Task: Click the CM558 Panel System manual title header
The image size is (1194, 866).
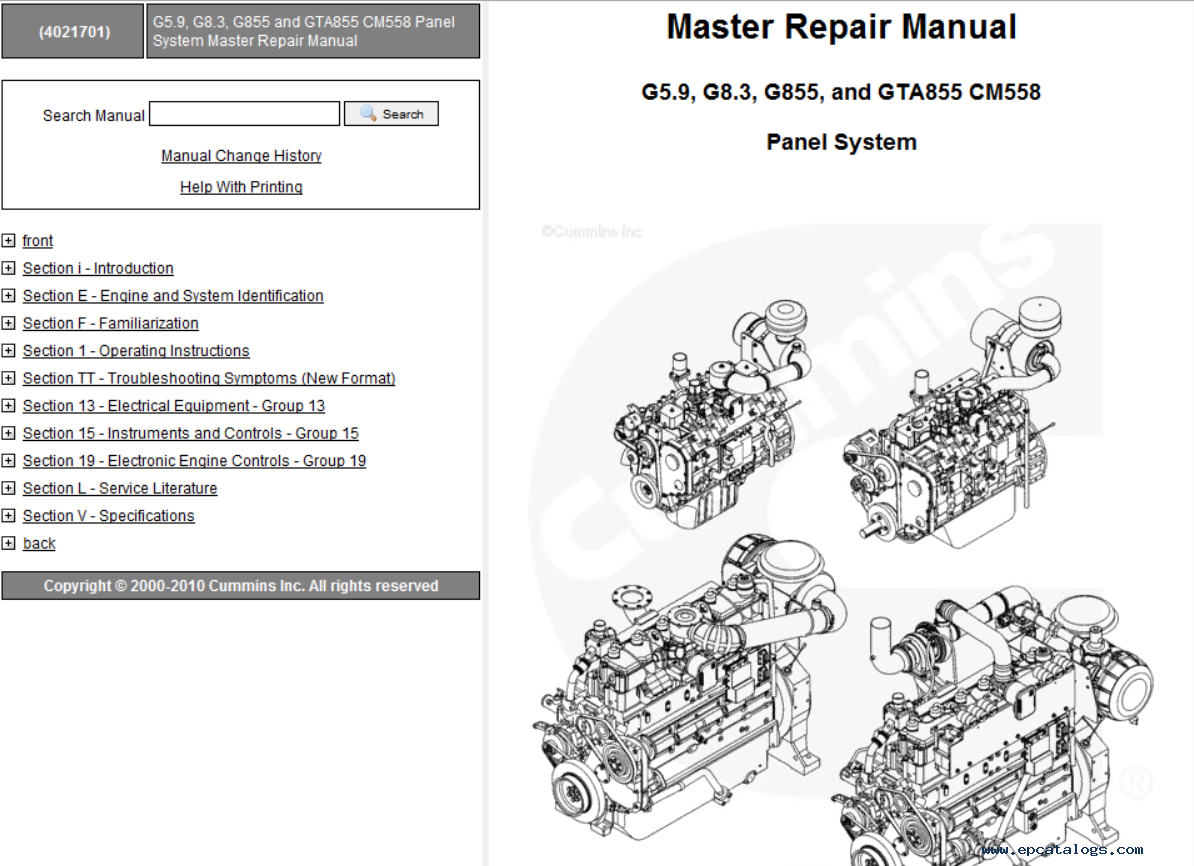Action: pos(313,31)
